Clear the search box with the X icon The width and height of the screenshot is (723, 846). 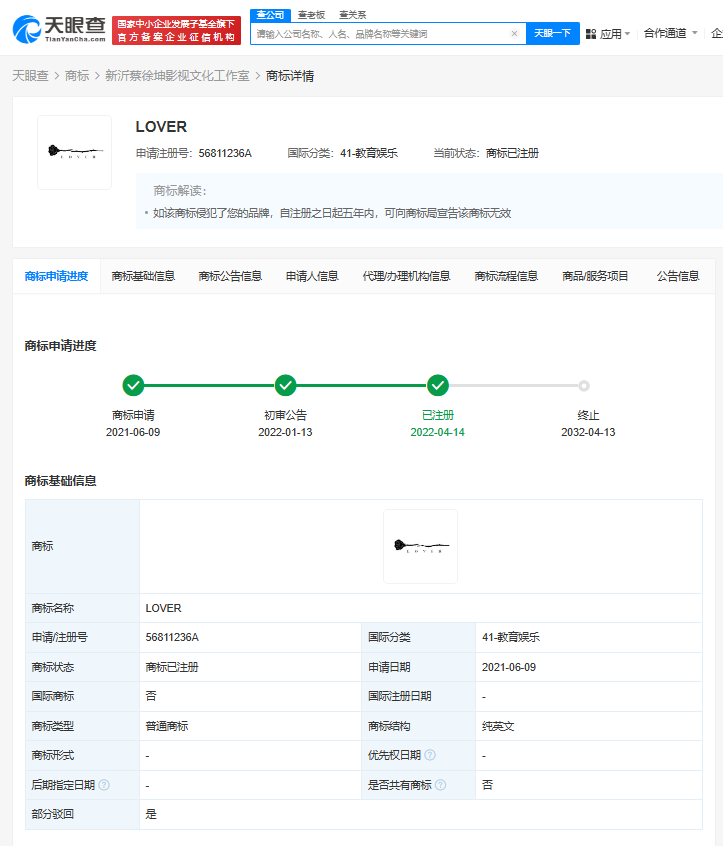click(x=514, y=34)
